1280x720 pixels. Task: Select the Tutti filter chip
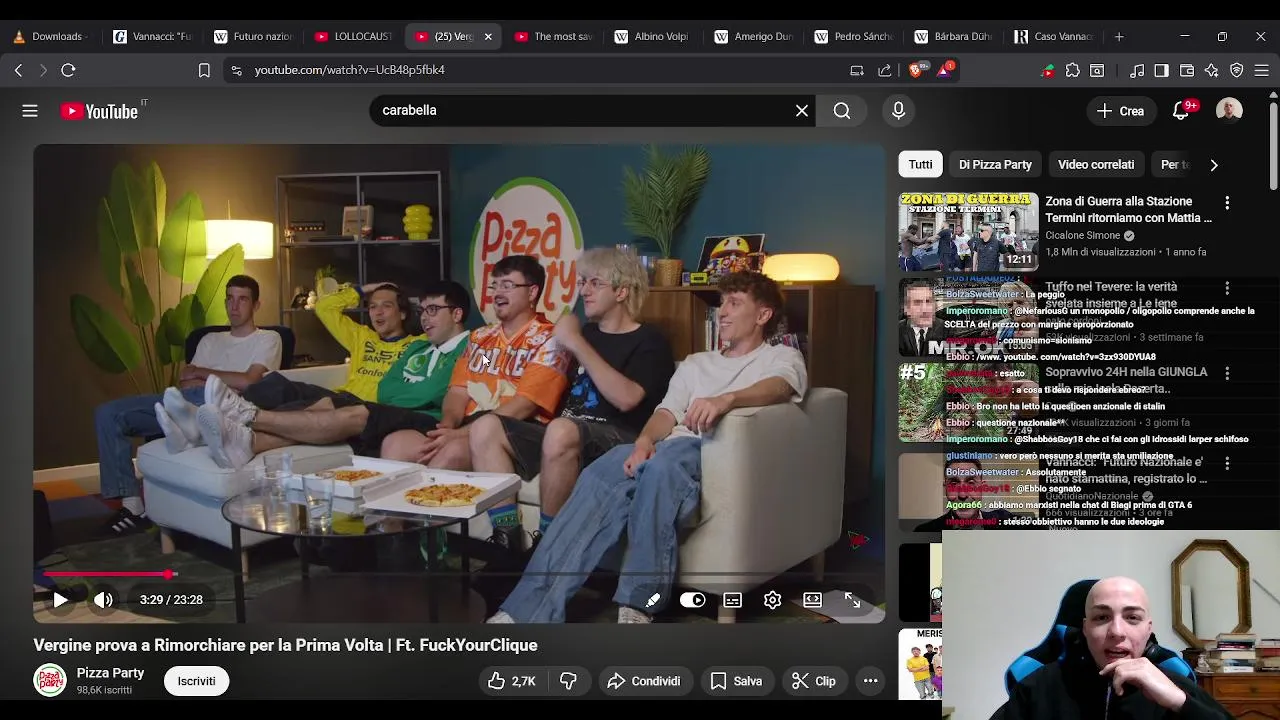pyautogui.click(x=920, y=164)
